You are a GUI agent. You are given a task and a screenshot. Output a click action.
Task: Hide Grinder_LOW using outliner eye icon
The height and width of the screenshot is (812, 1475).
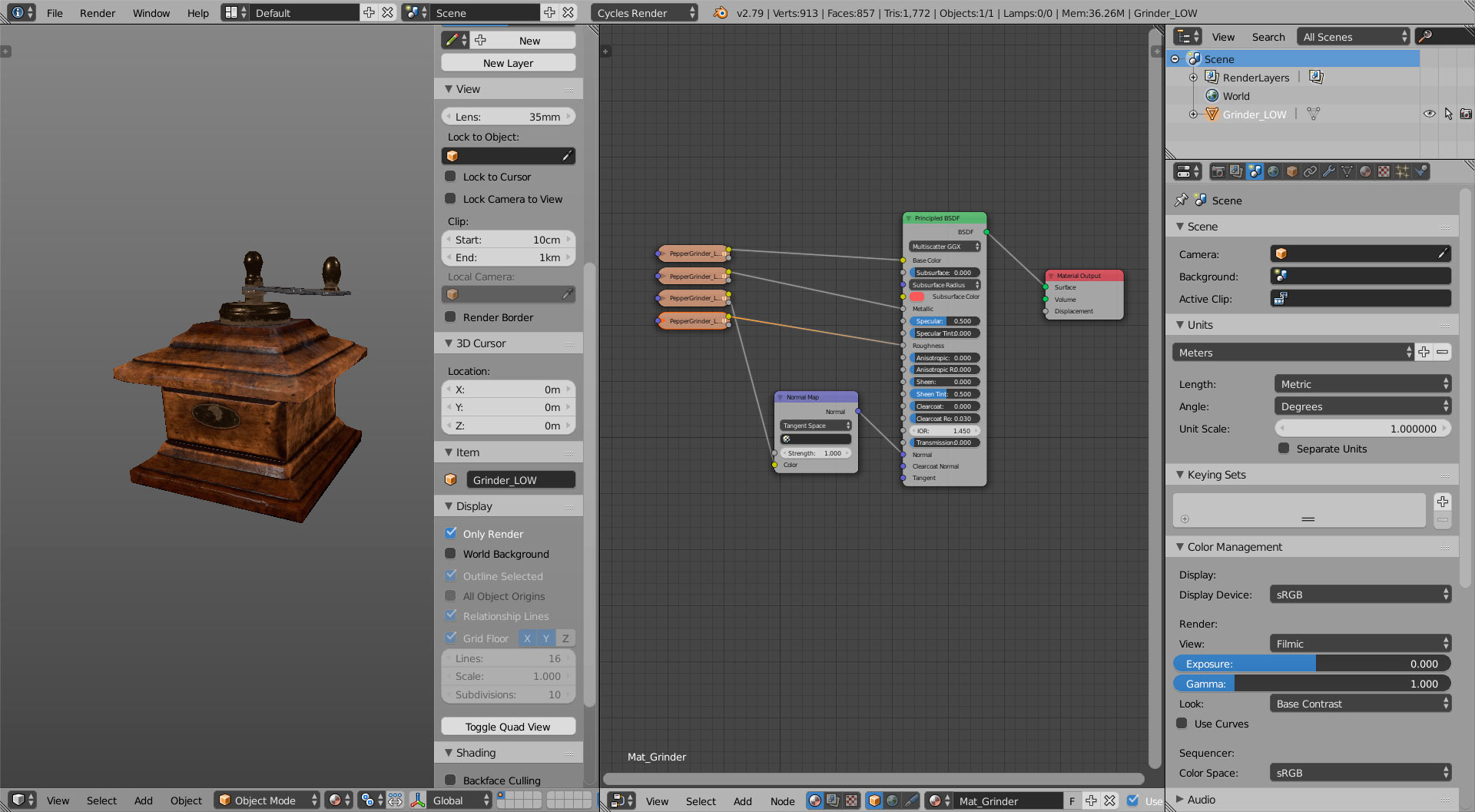click(1429, 114)
